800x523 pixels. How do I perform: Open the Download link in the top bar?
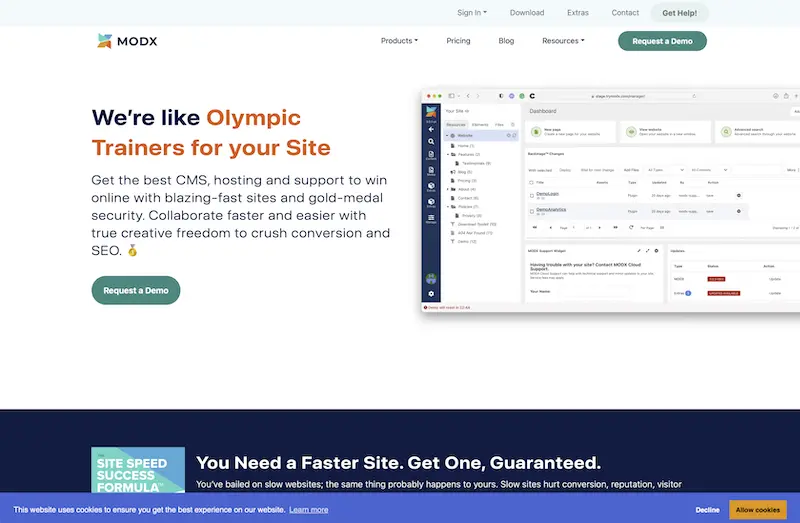coord(527,13)
